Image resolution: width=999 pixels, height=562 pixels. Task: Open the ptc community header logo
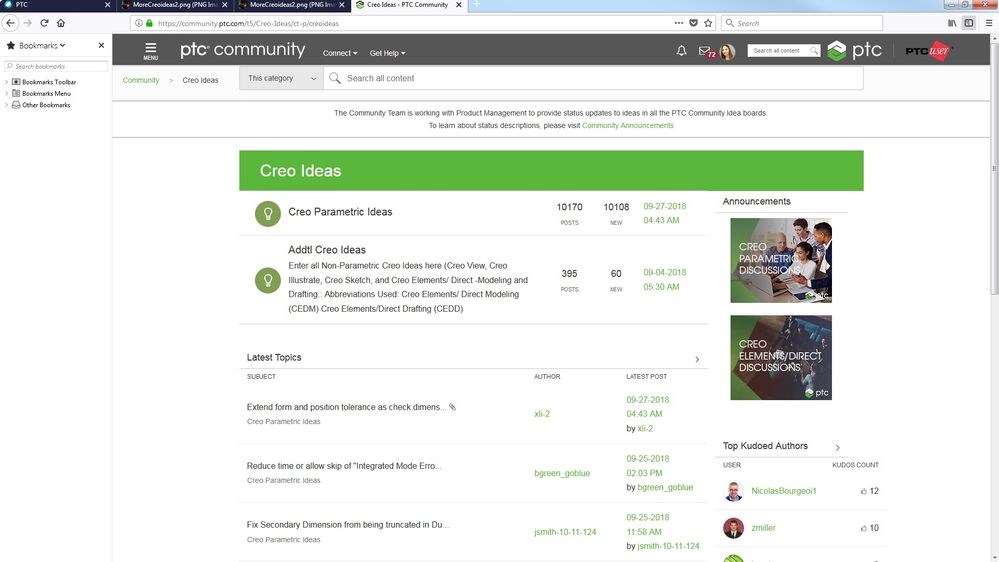pos(242,50)
